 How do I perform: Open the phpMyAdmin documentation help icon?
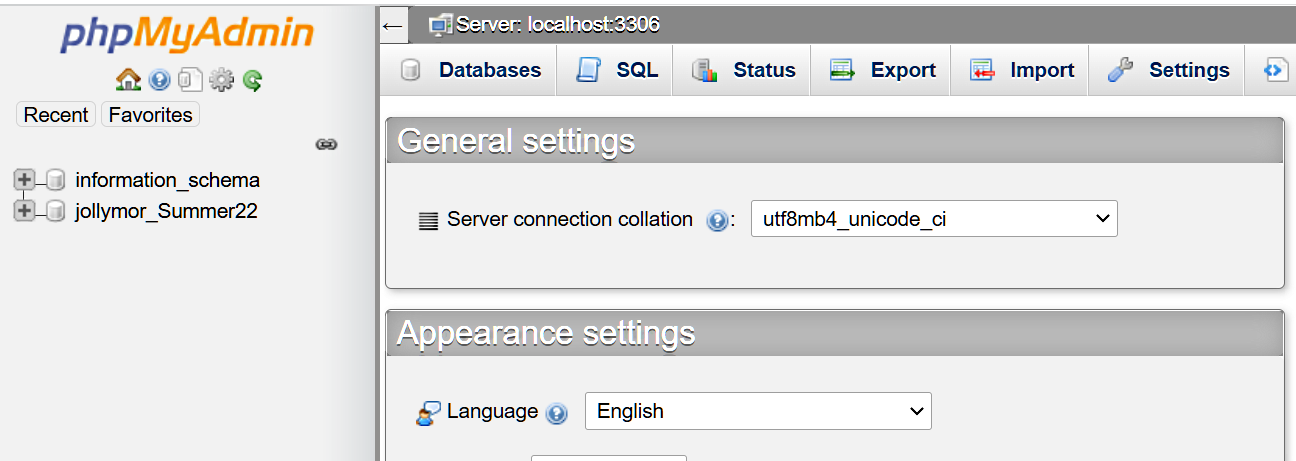pos(159,80)
